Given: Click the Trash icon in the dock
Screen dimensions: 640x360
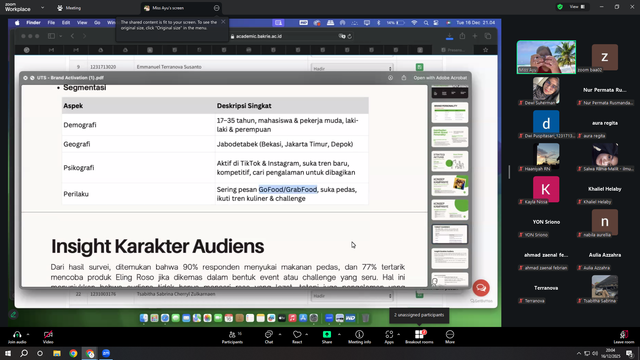Looking at the screenshot, I should [366, 318].
